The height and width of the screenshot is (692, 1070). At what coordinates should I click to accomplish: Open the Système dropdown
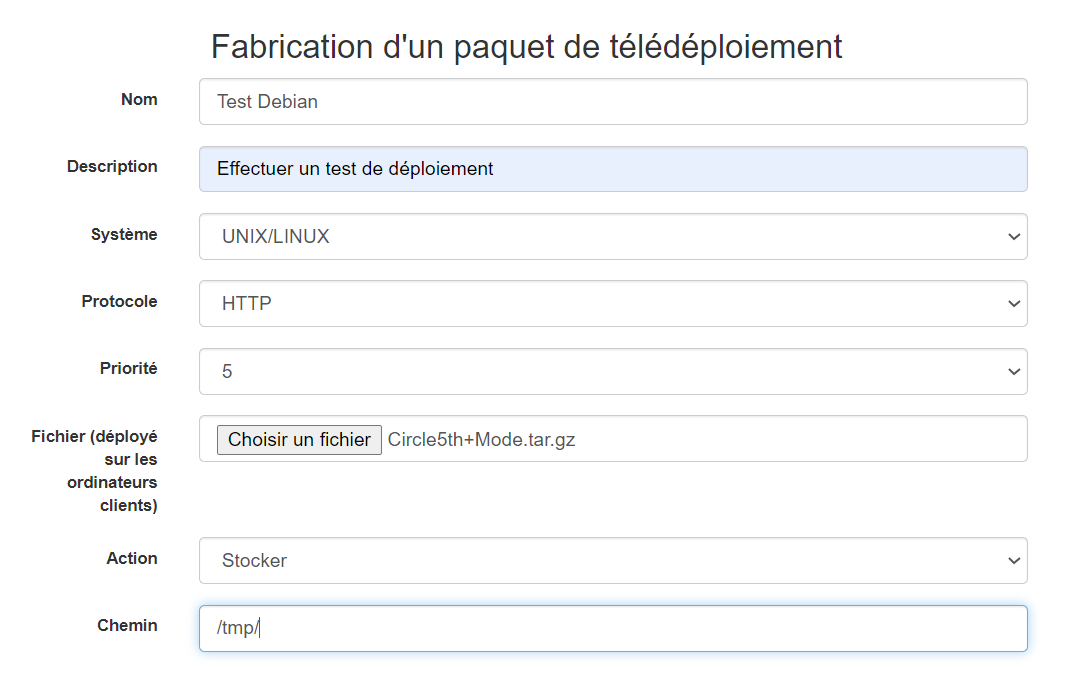click(613, 236)
